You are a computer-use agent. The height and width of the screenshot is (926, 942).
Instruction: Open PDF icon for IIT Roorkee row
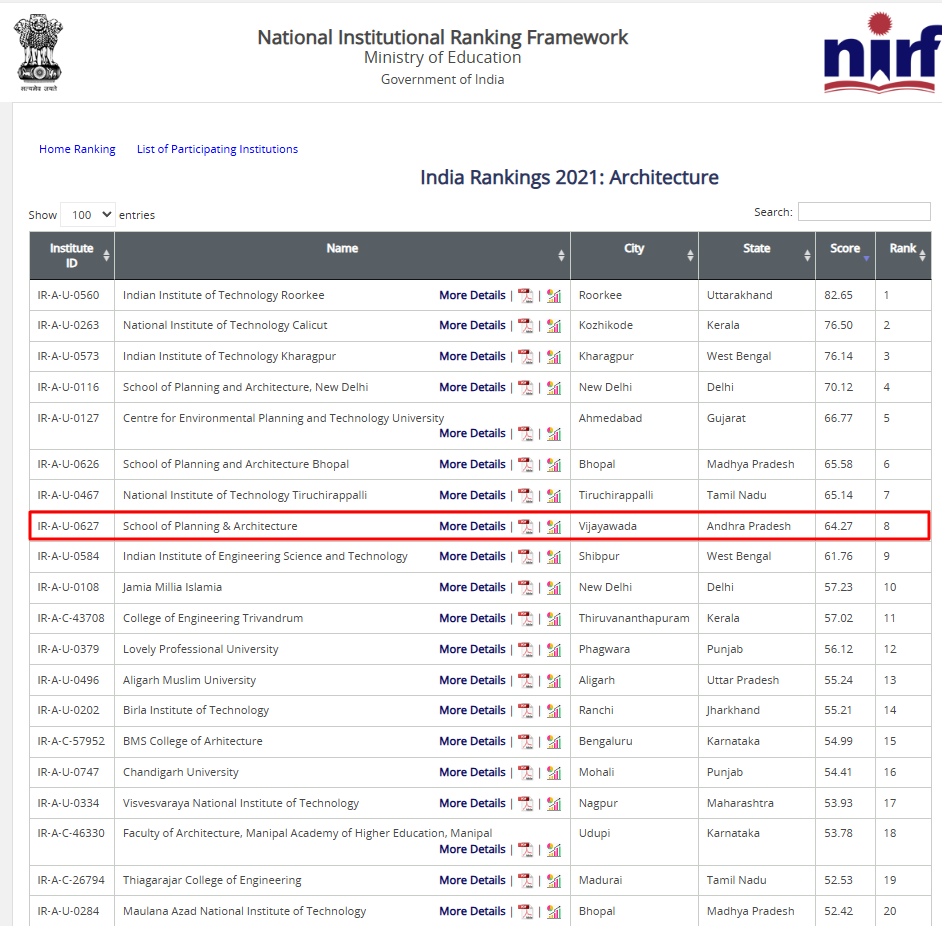526,296
